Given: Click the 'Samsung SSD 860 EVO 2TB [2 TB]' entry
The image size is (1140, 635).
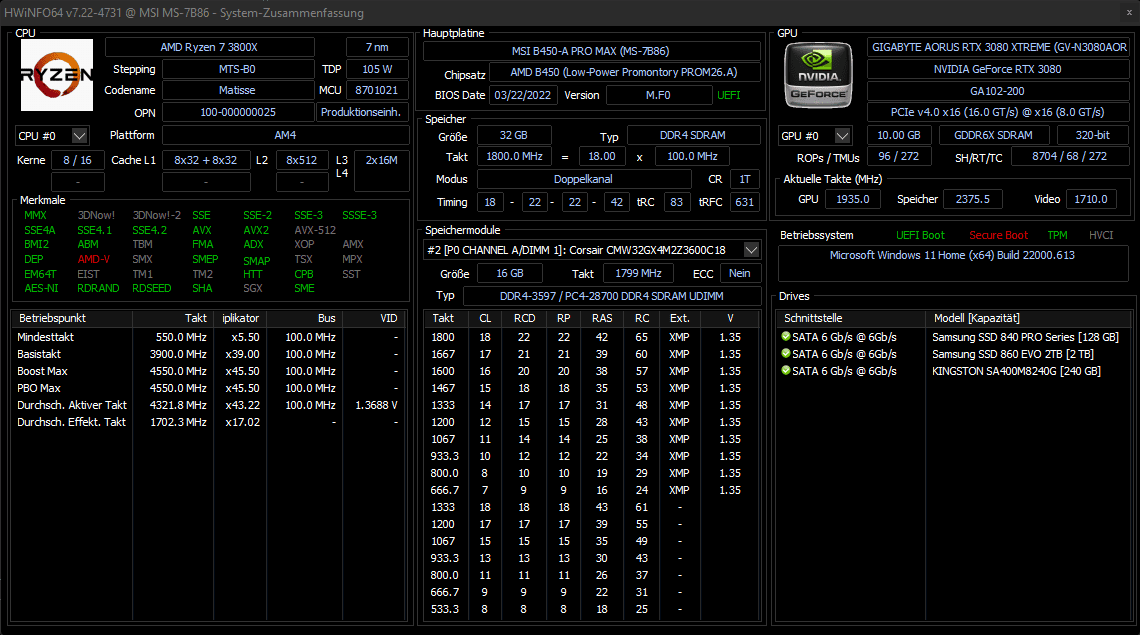Looking at the screenshot, I should click(x=1013, y=354).
